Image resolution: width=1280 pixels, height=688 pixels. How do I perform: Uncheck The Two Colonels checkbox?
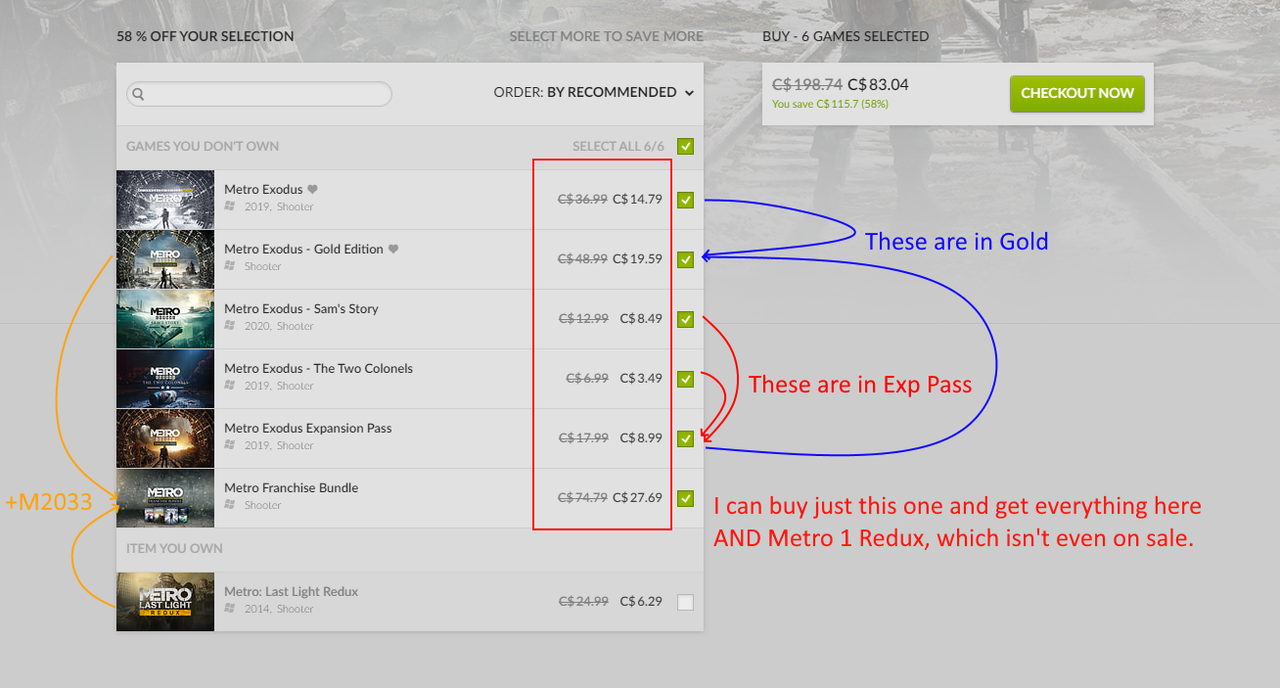click(x=685, y=379)
